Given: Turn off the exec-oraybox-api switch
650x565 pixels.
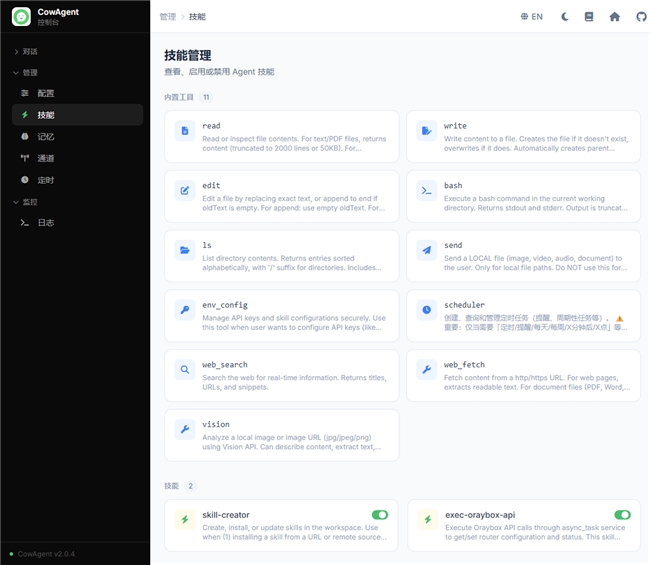Looking at the screenshot, I should click(x=622, y=515).
